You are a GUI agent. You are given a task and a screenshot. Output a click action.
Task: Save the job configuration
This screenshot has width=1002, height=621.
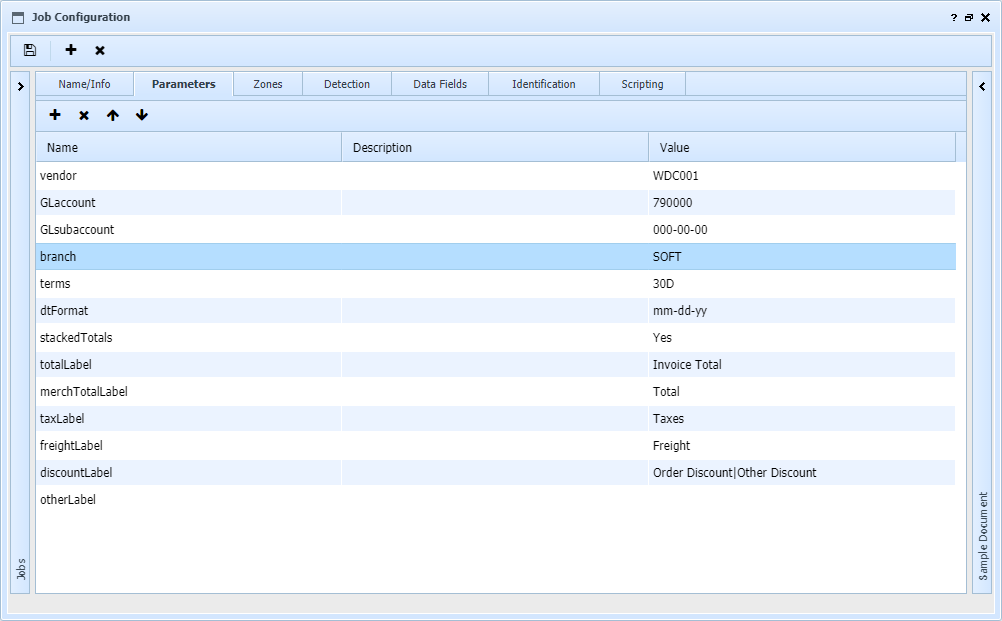[30, 50]
